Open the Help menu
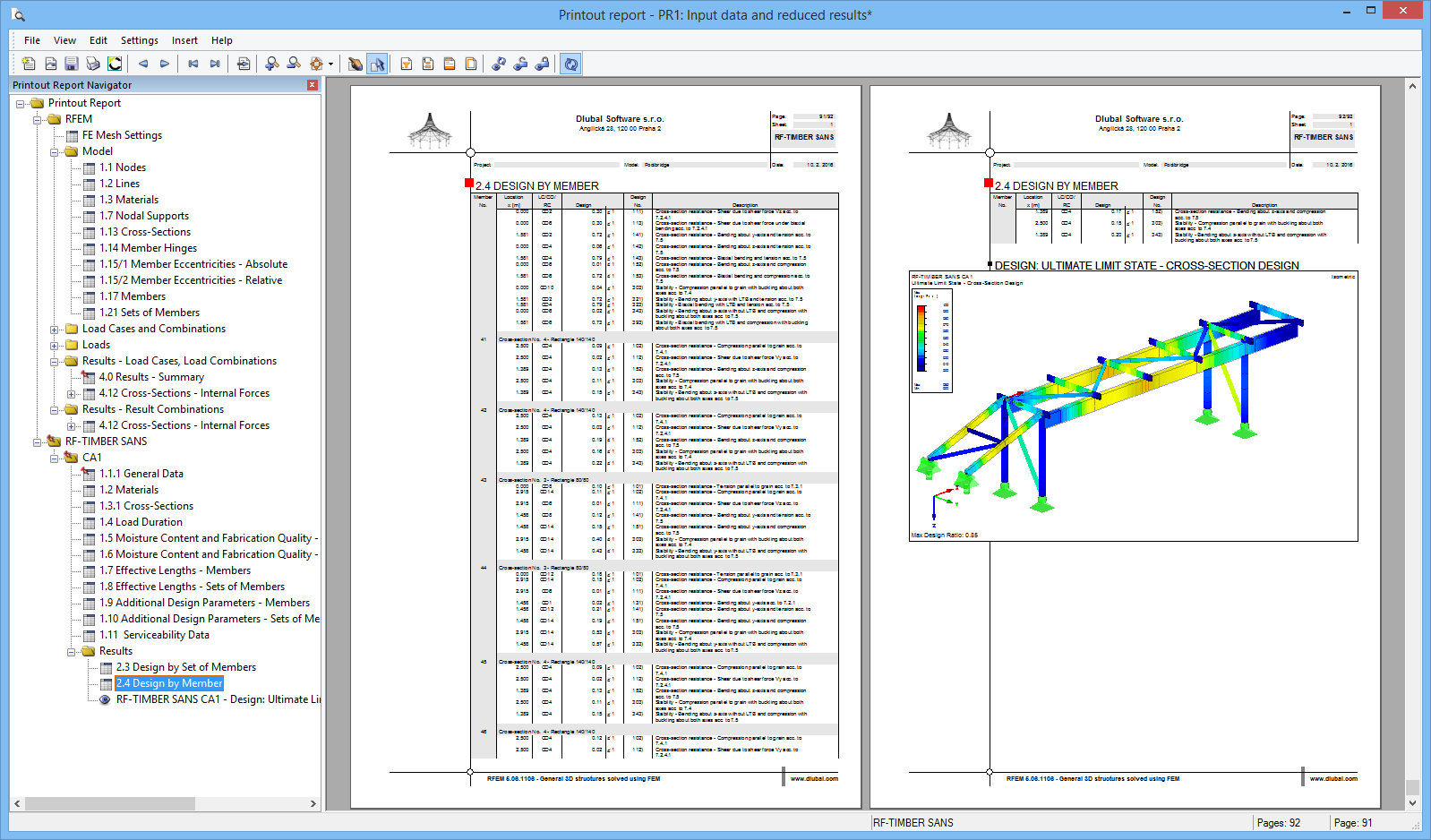The image size is (1431, 840). pos(222,40)
